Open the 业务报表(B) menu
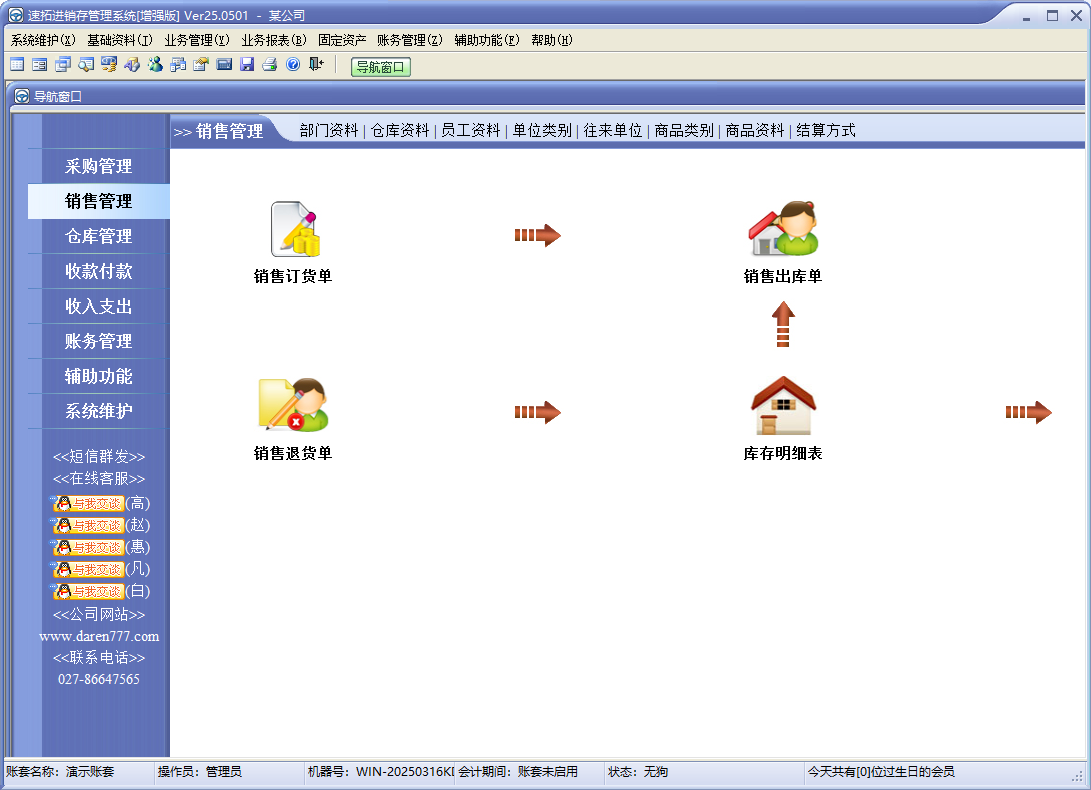 pyautogui.click(x=274, y=40)
